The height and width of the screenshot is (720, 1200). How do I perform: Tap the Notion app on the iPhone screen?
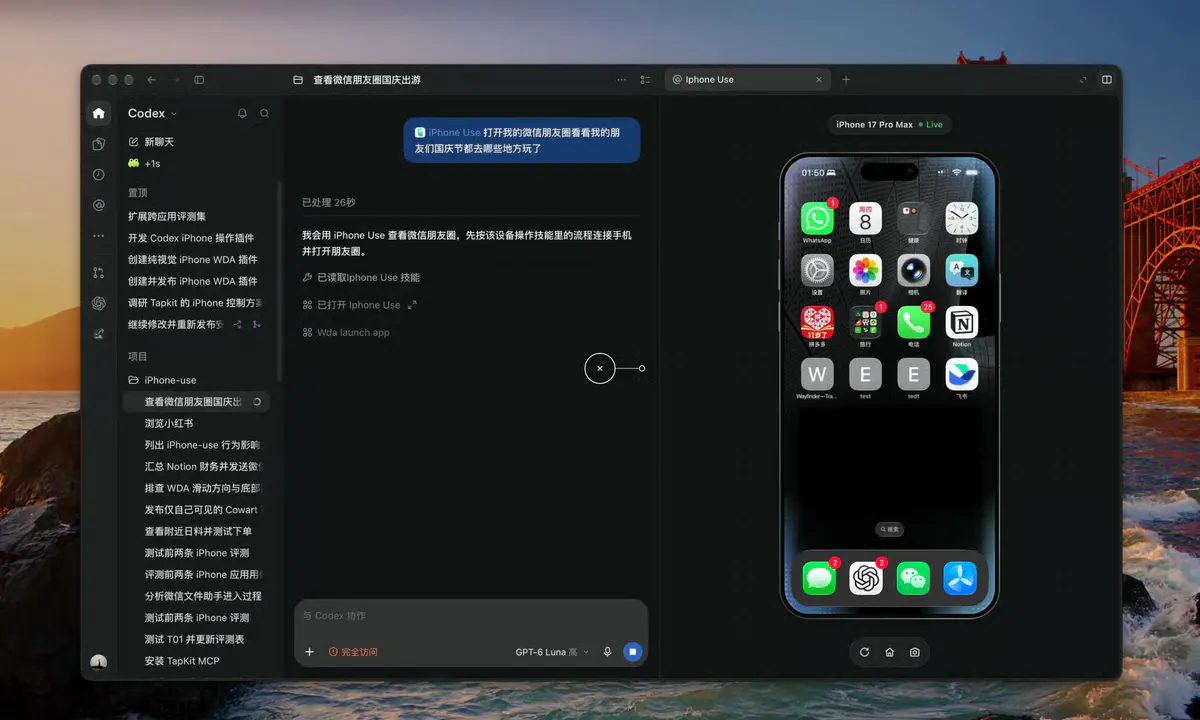tap(962, 322)
